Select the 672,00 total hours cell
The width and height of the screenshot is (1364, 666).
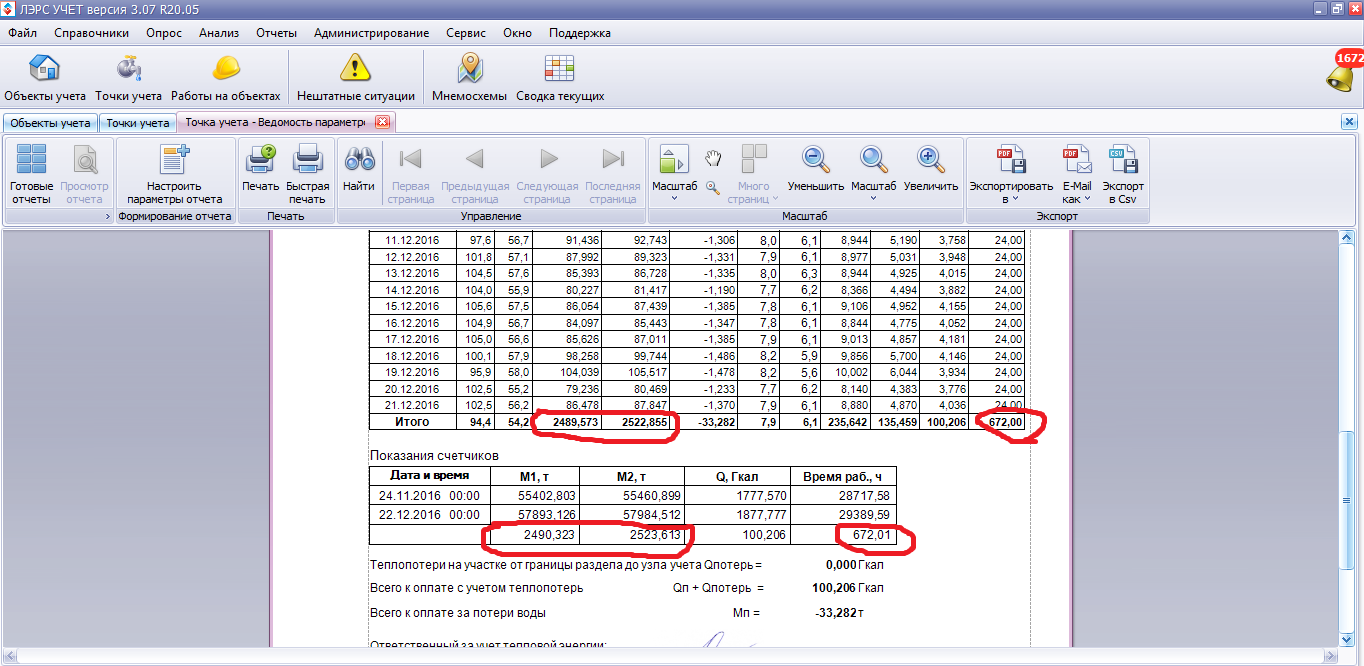pos(996,422)
